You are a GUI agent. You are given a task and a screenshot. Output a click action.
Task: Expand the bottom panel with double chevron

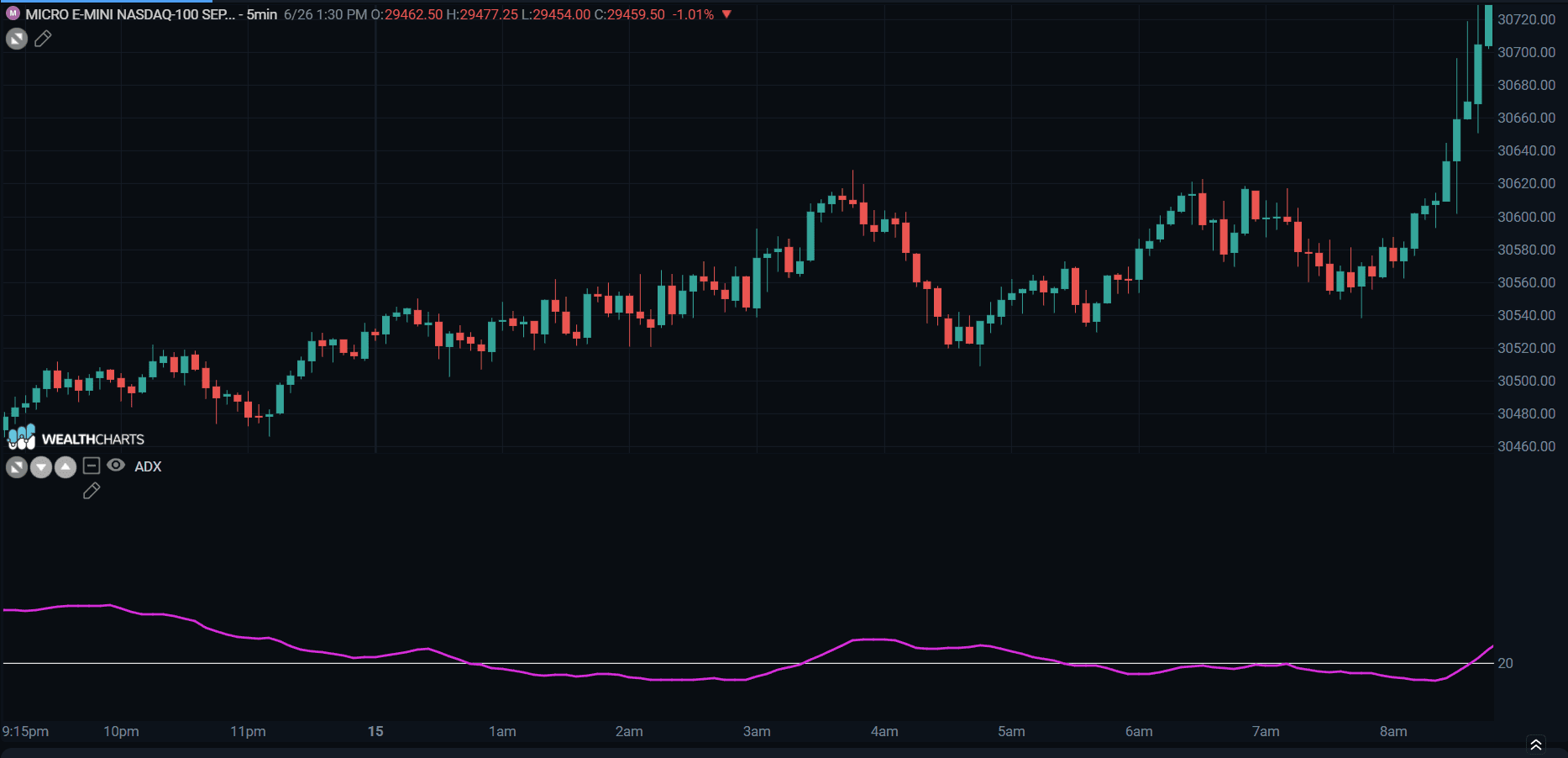pos(1535,745)
